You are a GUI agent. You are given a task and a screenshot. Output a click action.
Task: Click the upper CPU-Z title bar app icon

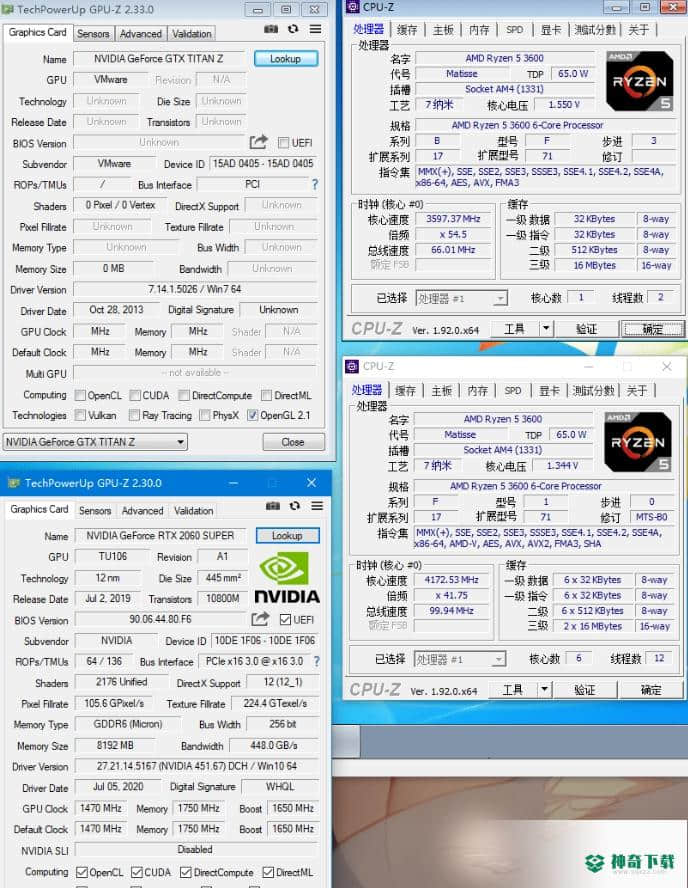[353, 7]
